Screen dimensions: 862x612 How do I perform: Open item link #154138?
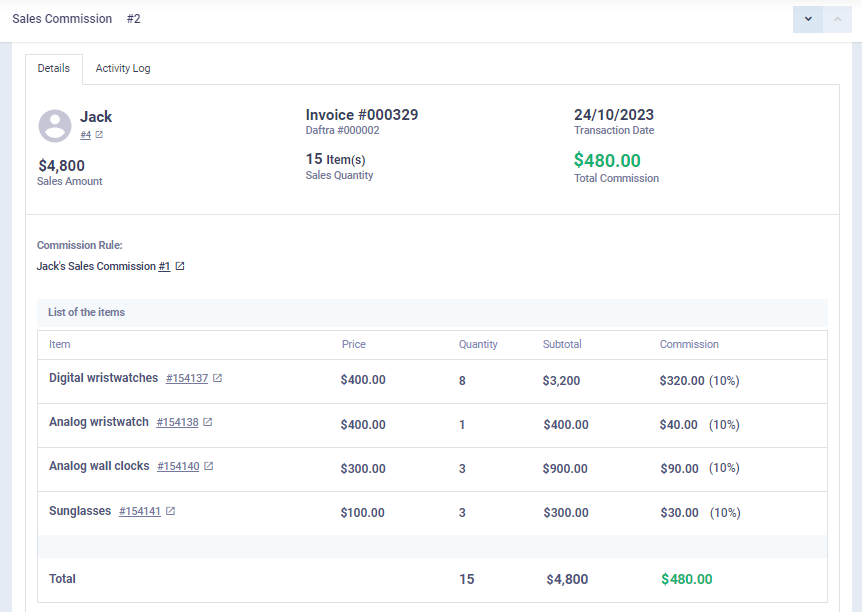[x=177, y=422]
